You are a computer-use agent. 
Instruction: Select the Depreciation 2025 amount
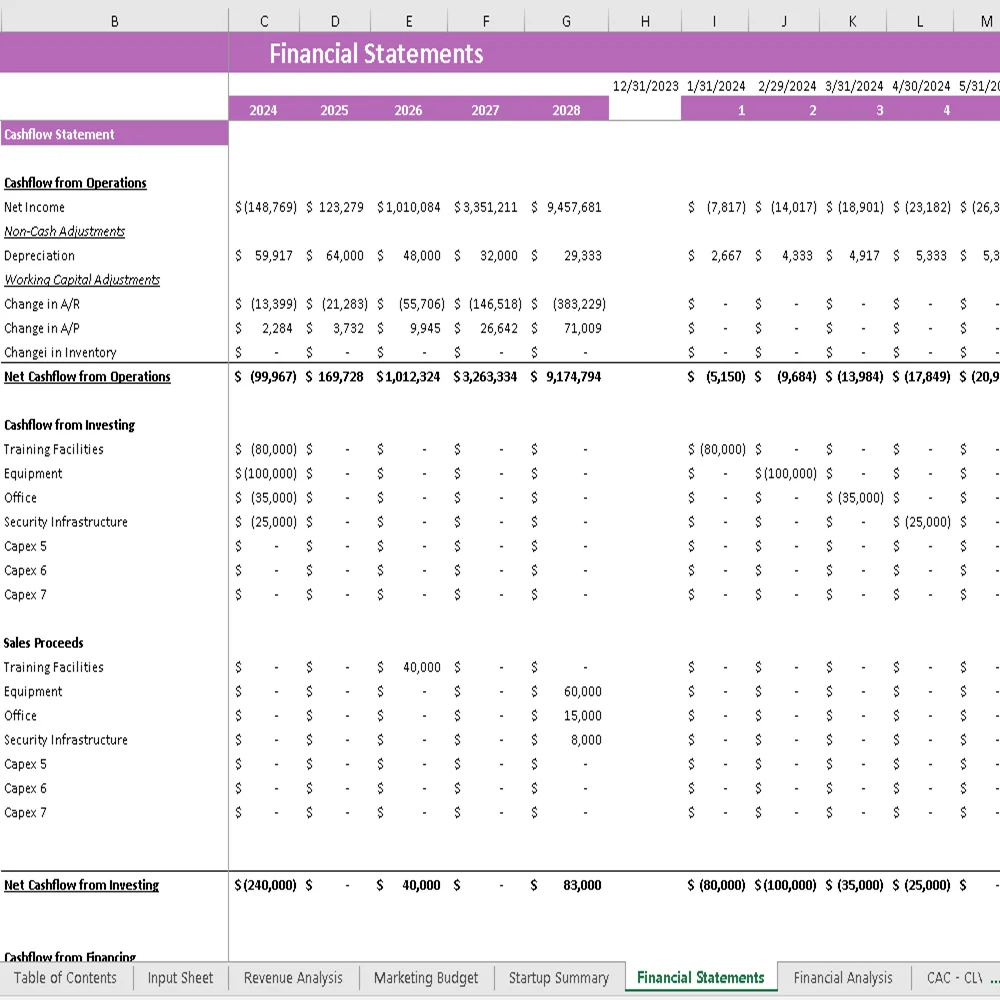coord(334,255)
